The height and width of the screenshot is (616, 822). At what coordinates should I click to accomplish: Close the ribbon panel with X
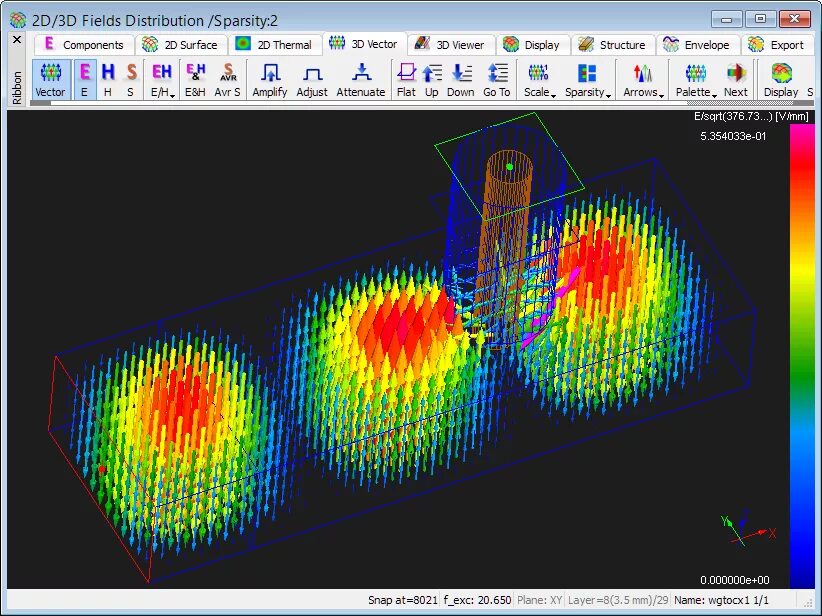click(x=17, y=39)
